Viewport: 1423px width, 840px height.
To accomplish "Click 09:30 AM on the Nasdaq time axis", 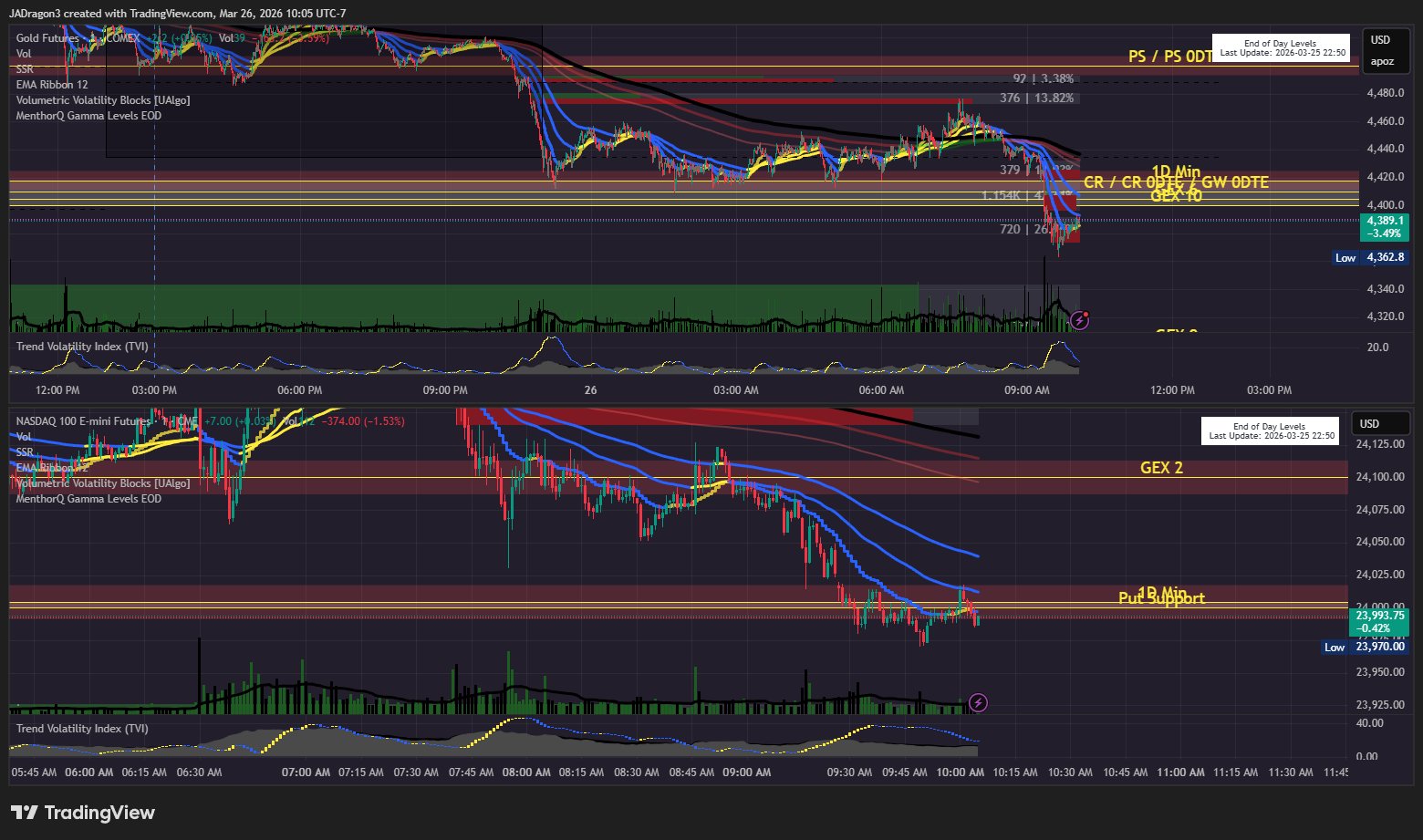I will tap(850, 773).
